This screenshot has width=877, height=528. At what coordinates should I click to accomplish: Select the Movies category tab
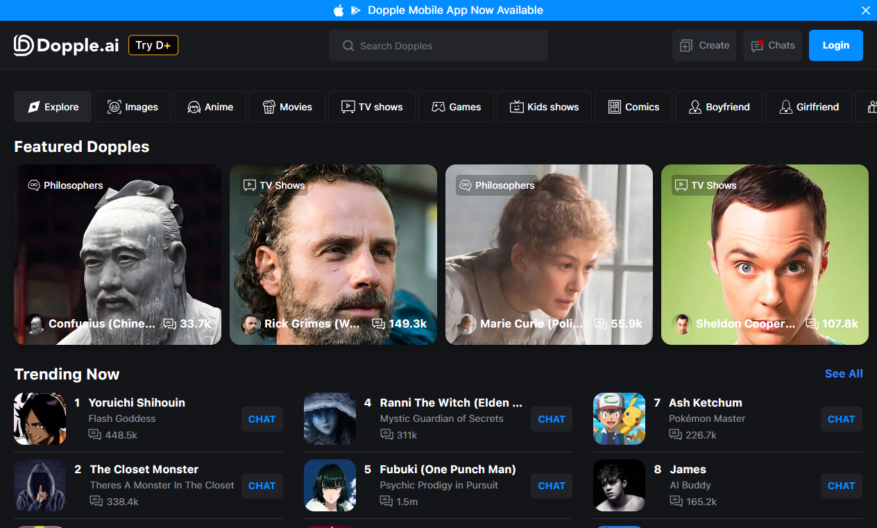(287, 106)
